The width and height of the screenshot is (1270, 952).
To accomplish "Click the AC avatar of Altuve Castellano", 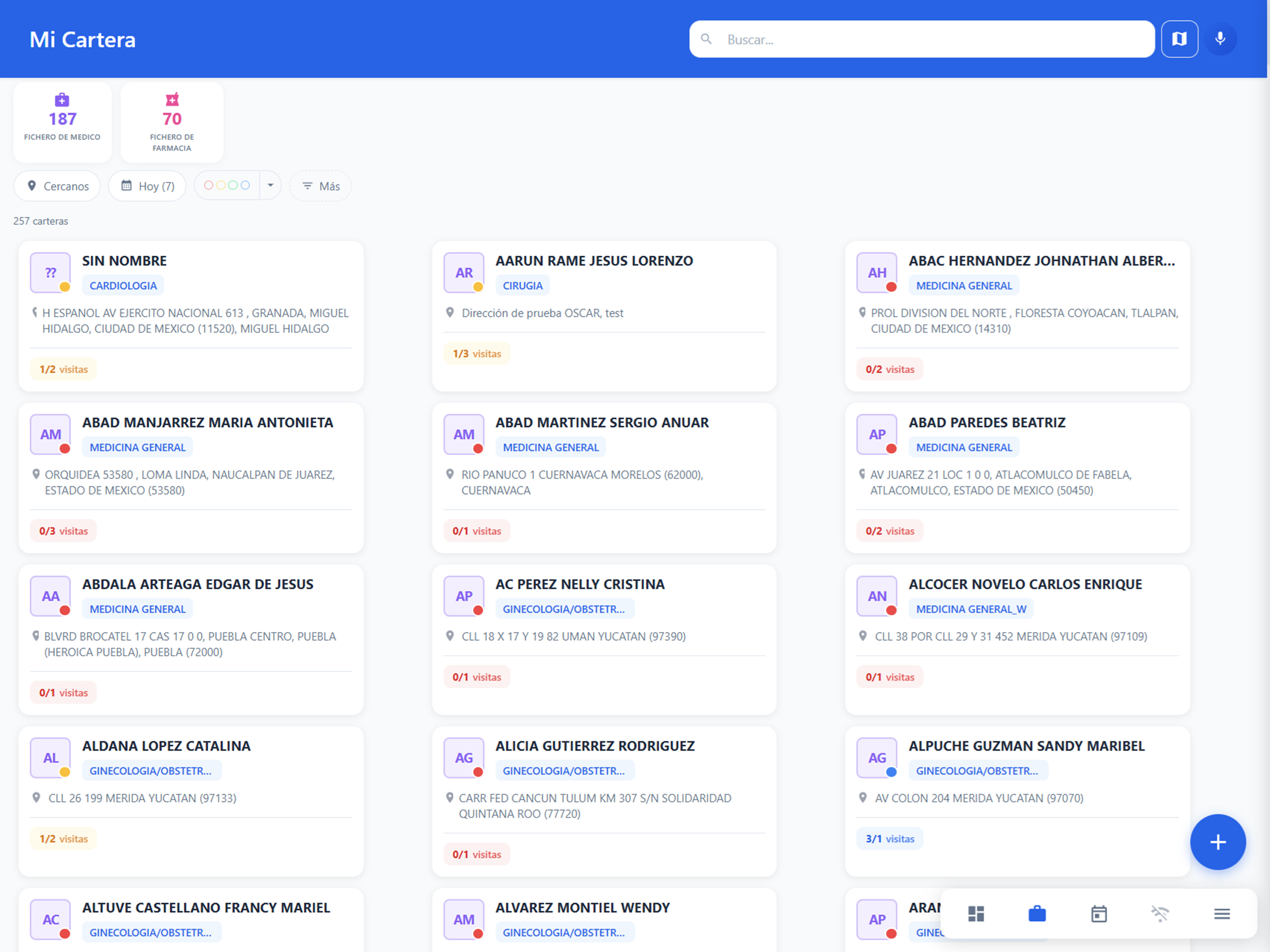I will 51,919.
